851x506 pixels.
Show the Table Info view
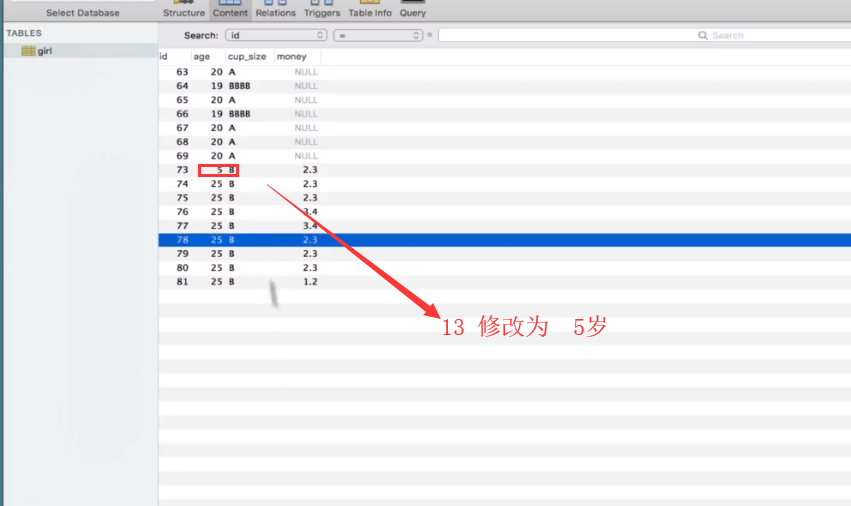(370, 10)
